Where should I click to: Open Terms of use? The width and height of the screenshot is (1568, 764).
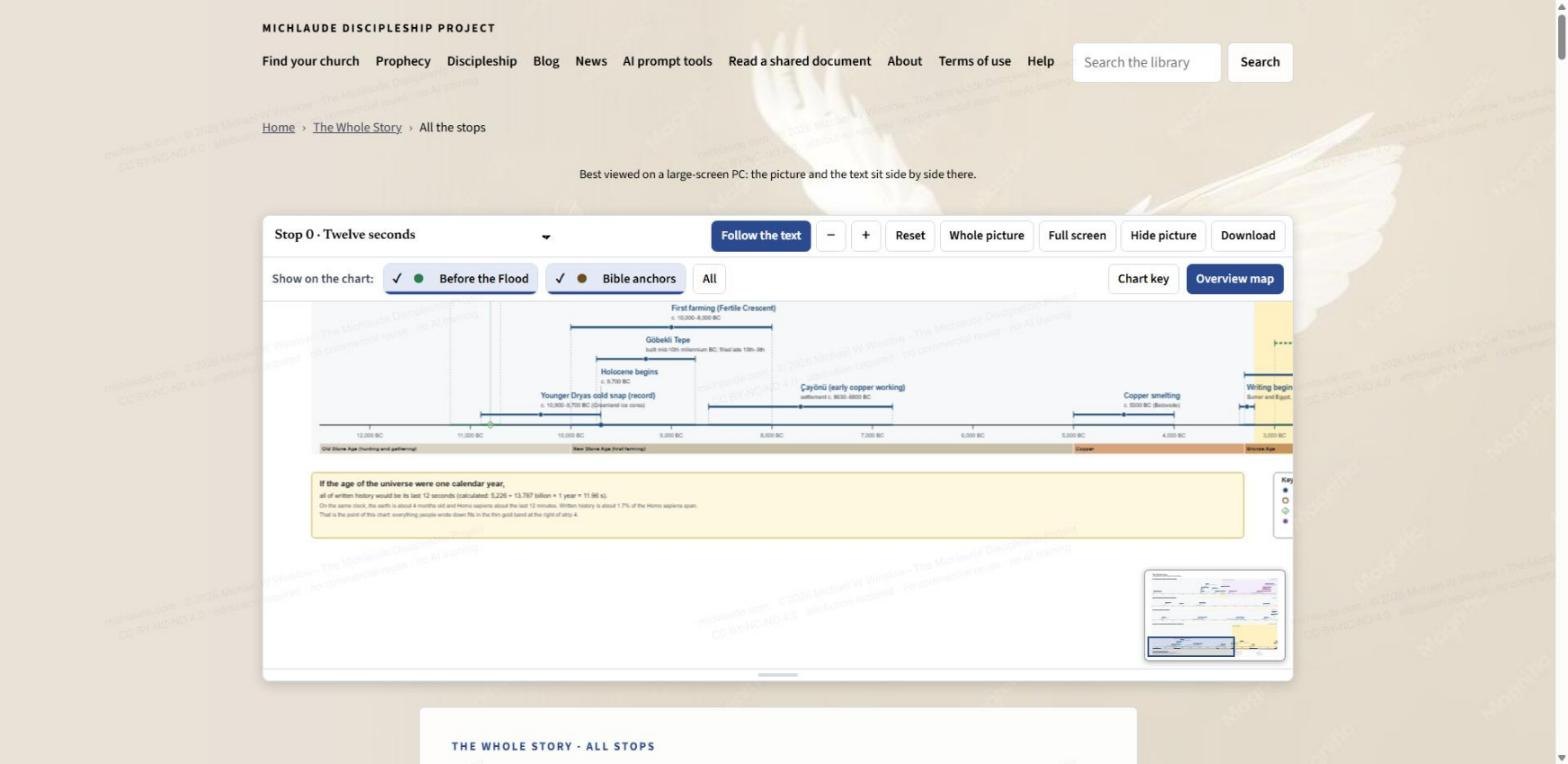[974, 61]
